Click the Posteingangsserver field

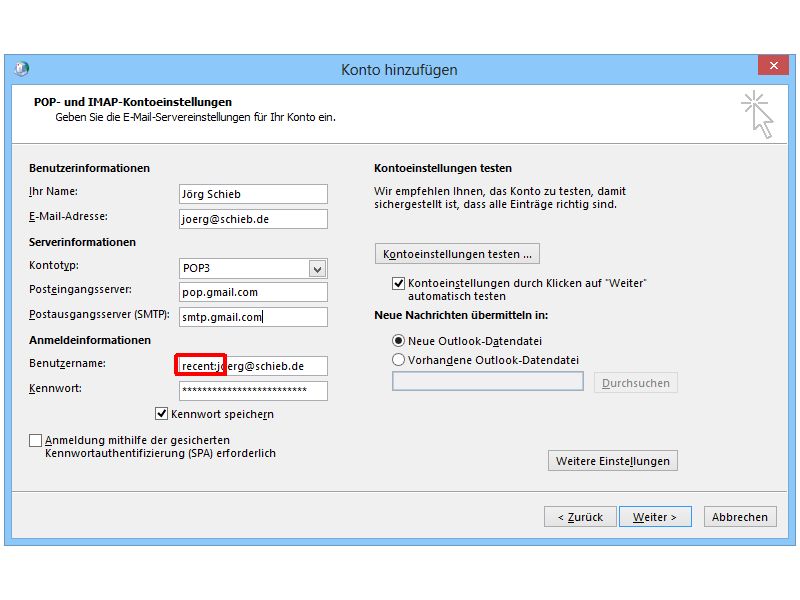[253, 292]
